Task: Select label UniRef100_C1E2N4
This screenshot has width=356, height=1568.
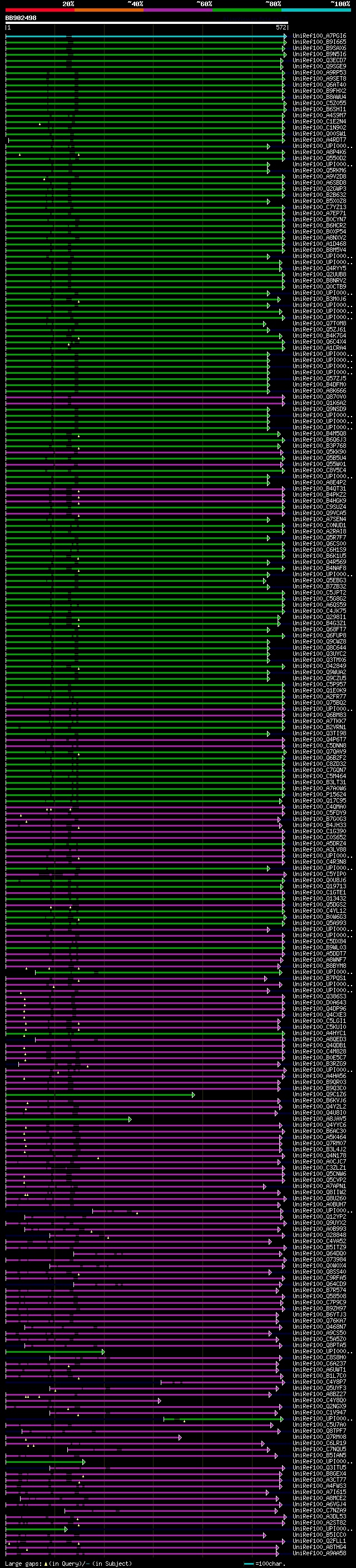Action: click(319, 121)
